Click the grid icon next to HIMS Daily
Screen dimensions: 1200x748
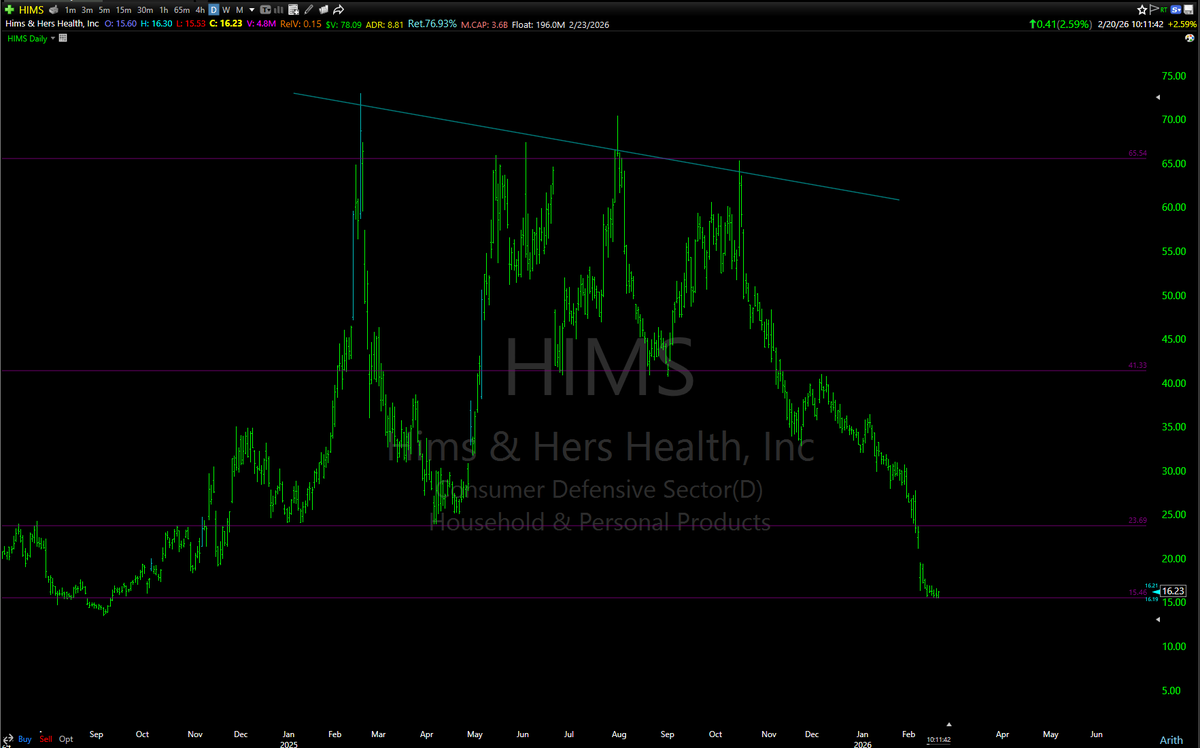point(63,38)
